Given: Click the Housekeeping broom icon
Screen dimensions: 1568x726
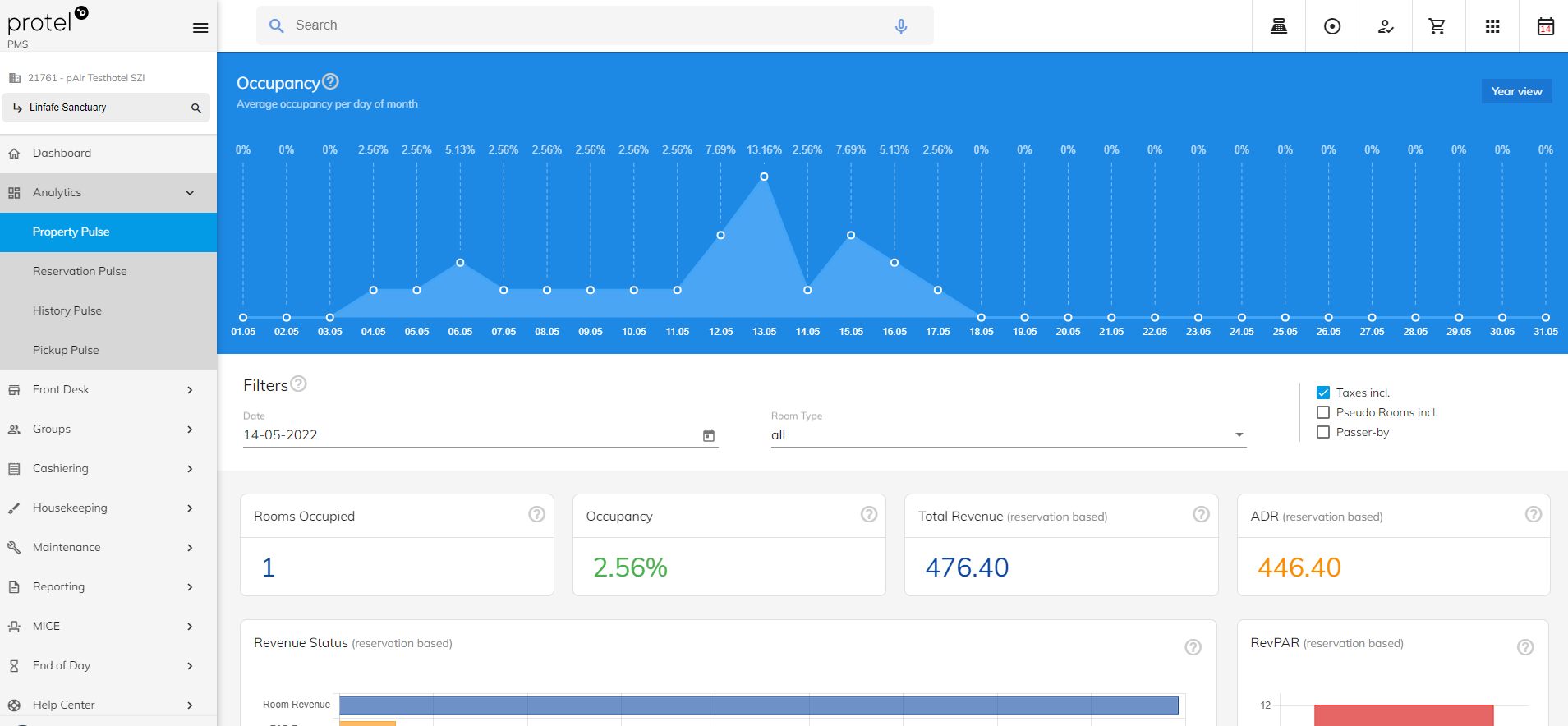Looking at the screenshot, I should pos(14,508).
